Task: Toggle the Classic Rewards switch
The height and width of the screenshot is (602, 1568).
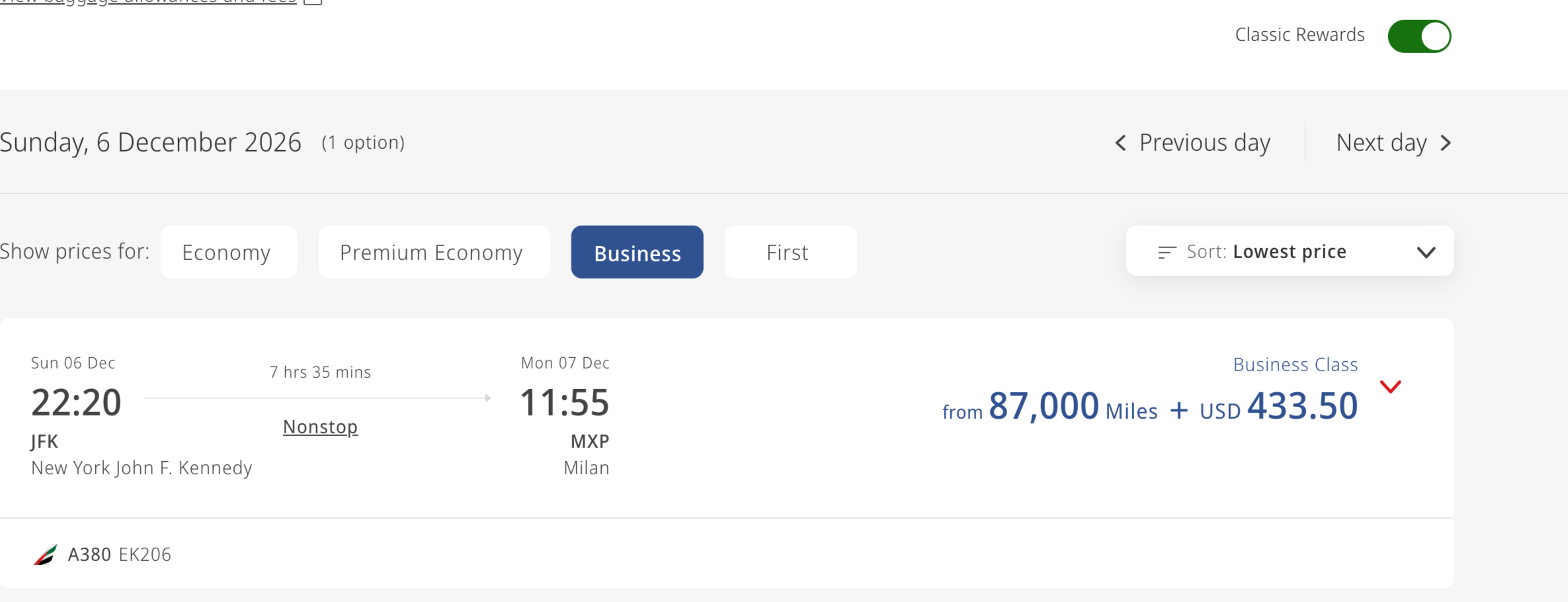Action: pos(1419,36)
